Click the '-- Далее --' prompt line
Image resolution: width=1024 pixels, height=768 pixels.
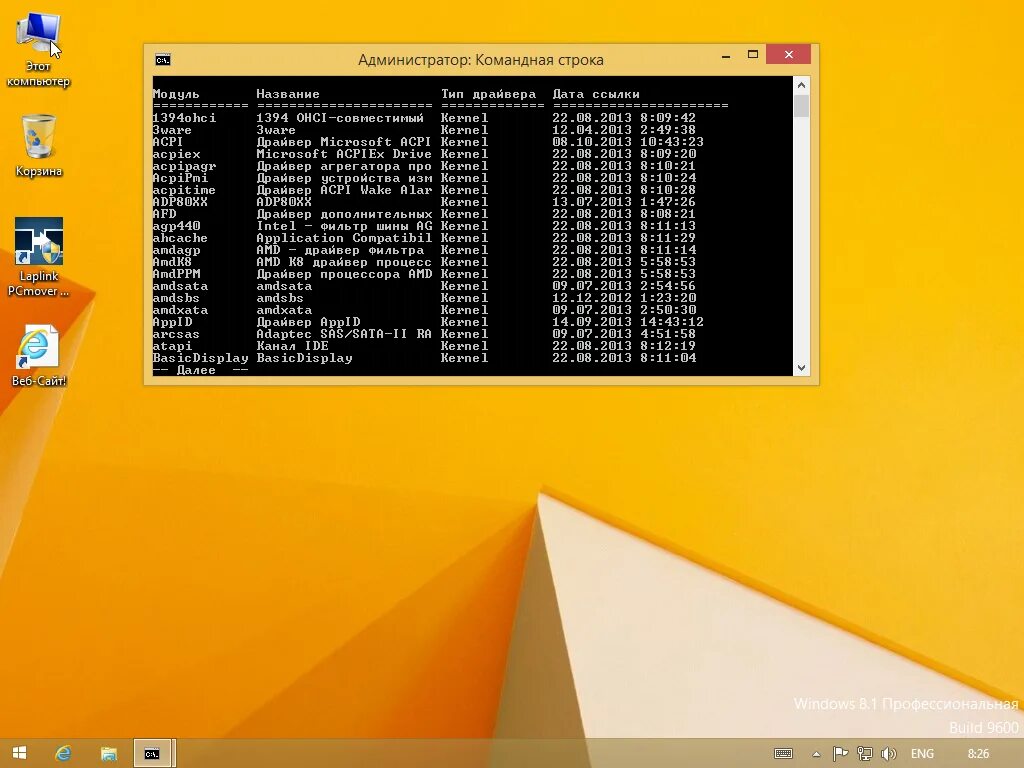200,370
